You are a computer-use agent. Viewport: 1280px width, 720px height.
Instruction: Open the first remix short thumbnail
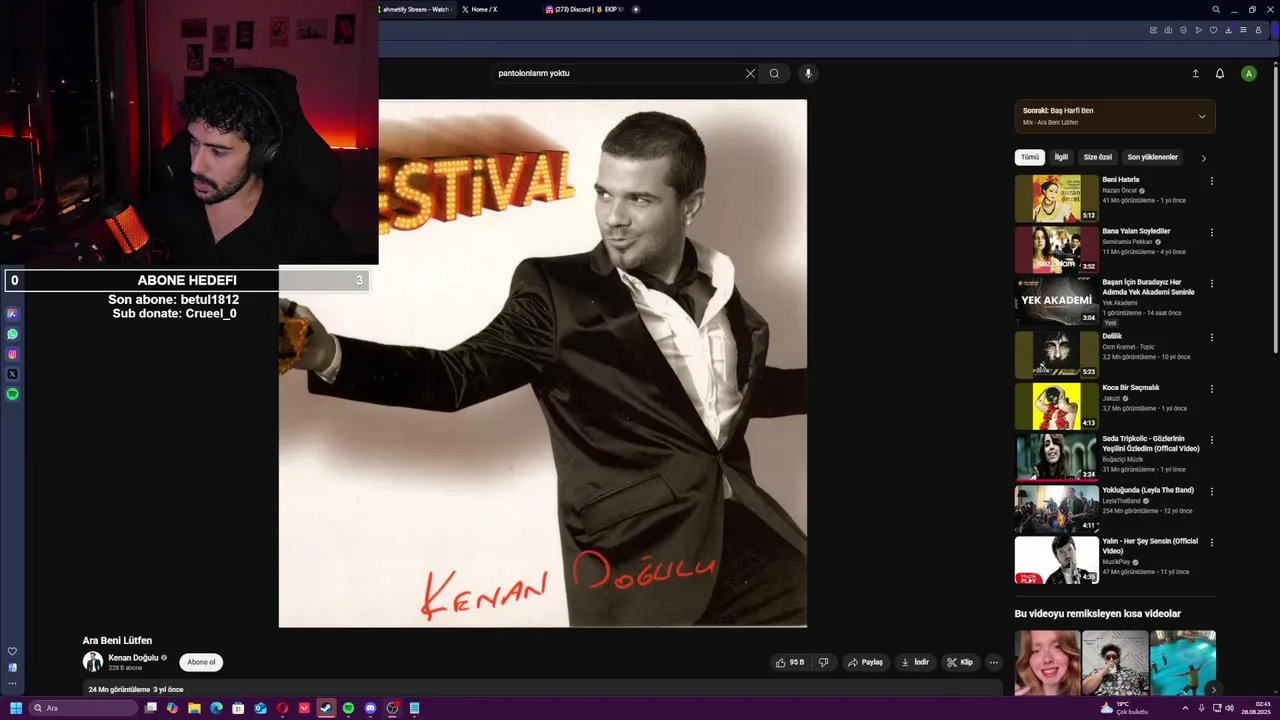click(x=1047, y=662)
